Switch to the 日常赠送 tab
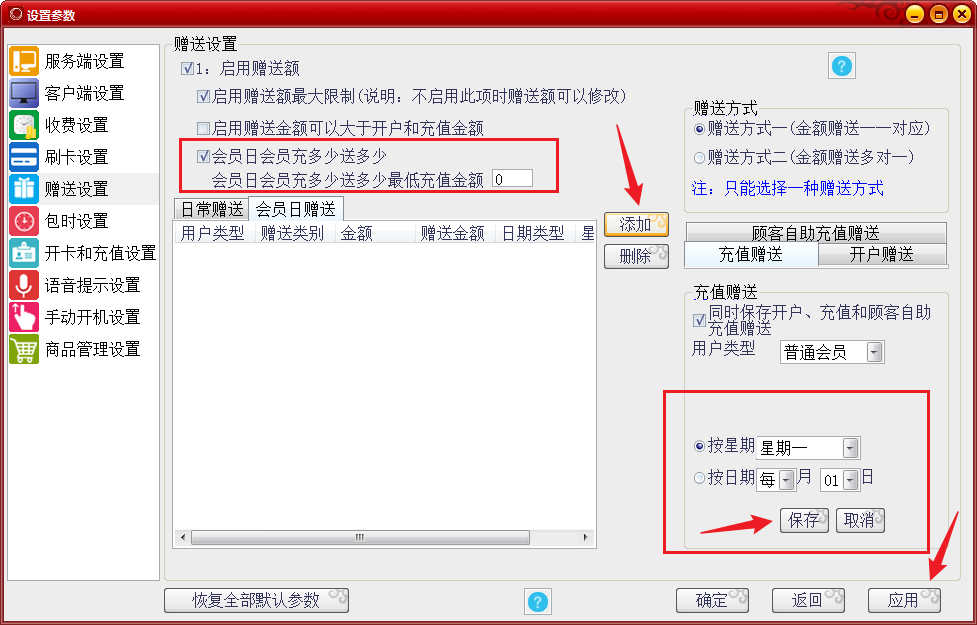The height and width of the screenshot is (625, 977). (211, 209)
